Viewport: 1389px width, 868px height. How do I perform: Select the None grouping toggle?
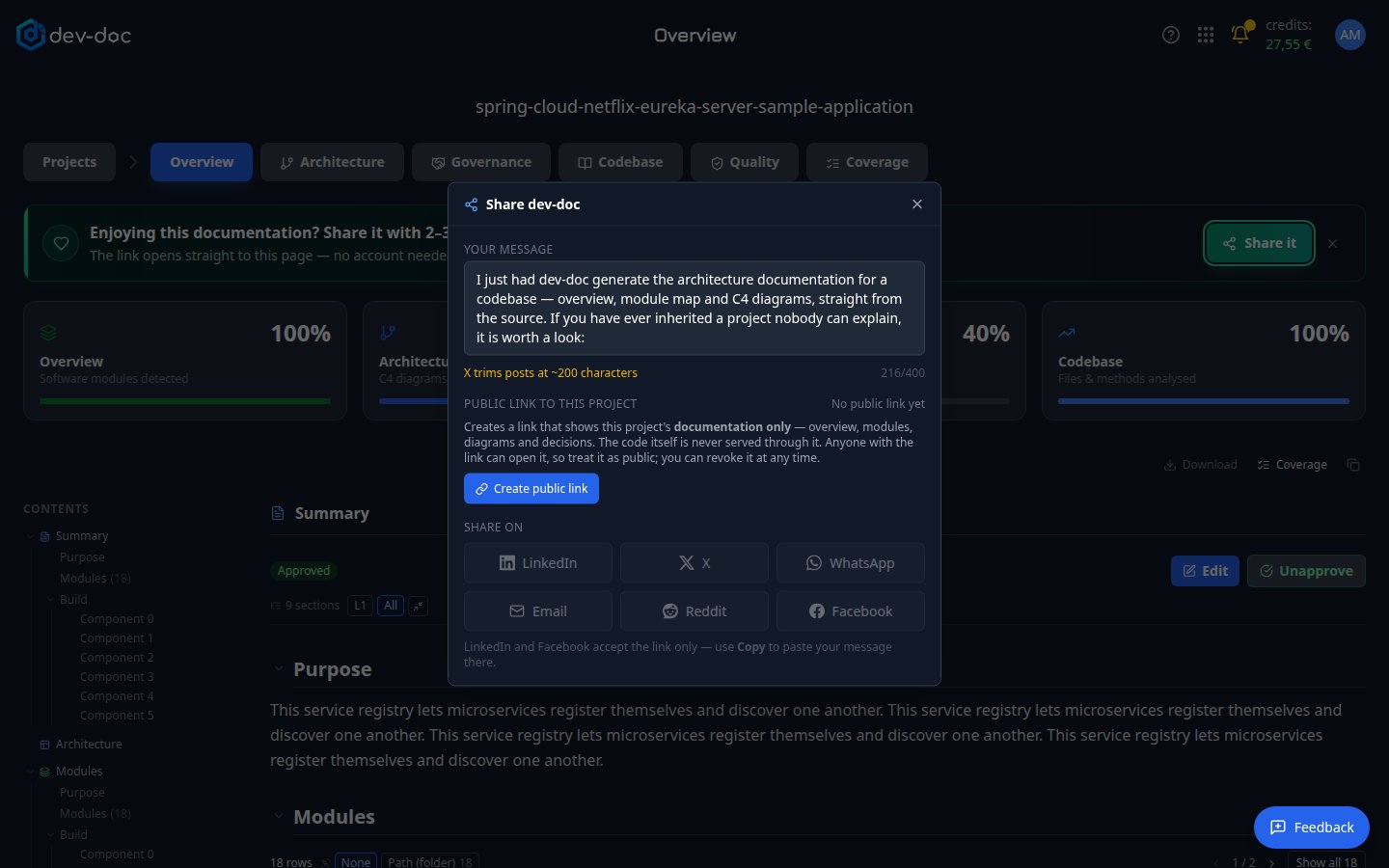356,862
